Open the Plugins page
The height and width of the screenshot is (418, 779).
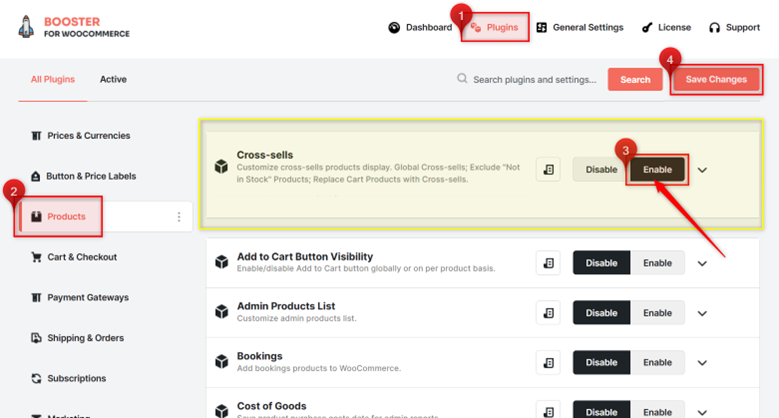[x=494, y=27]
